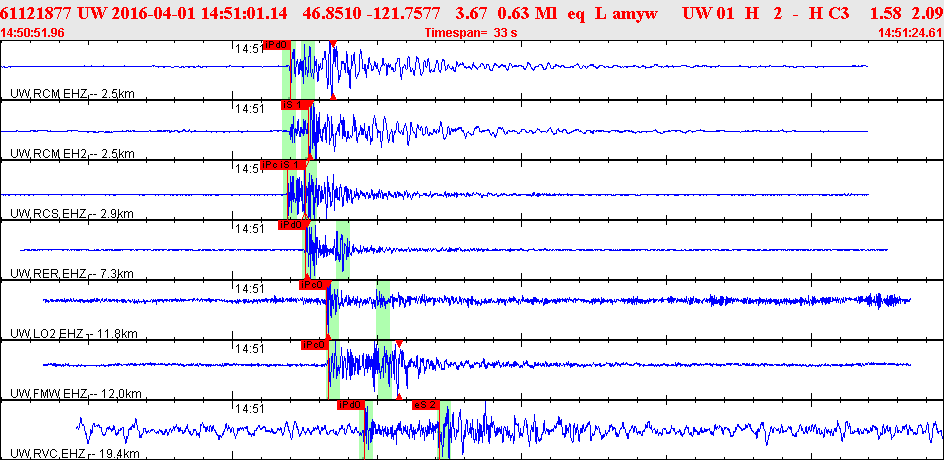This screenshot has height=460, width=944.
Task: Click magnitude 0.63 Ml in header
Action: (527, 12)
